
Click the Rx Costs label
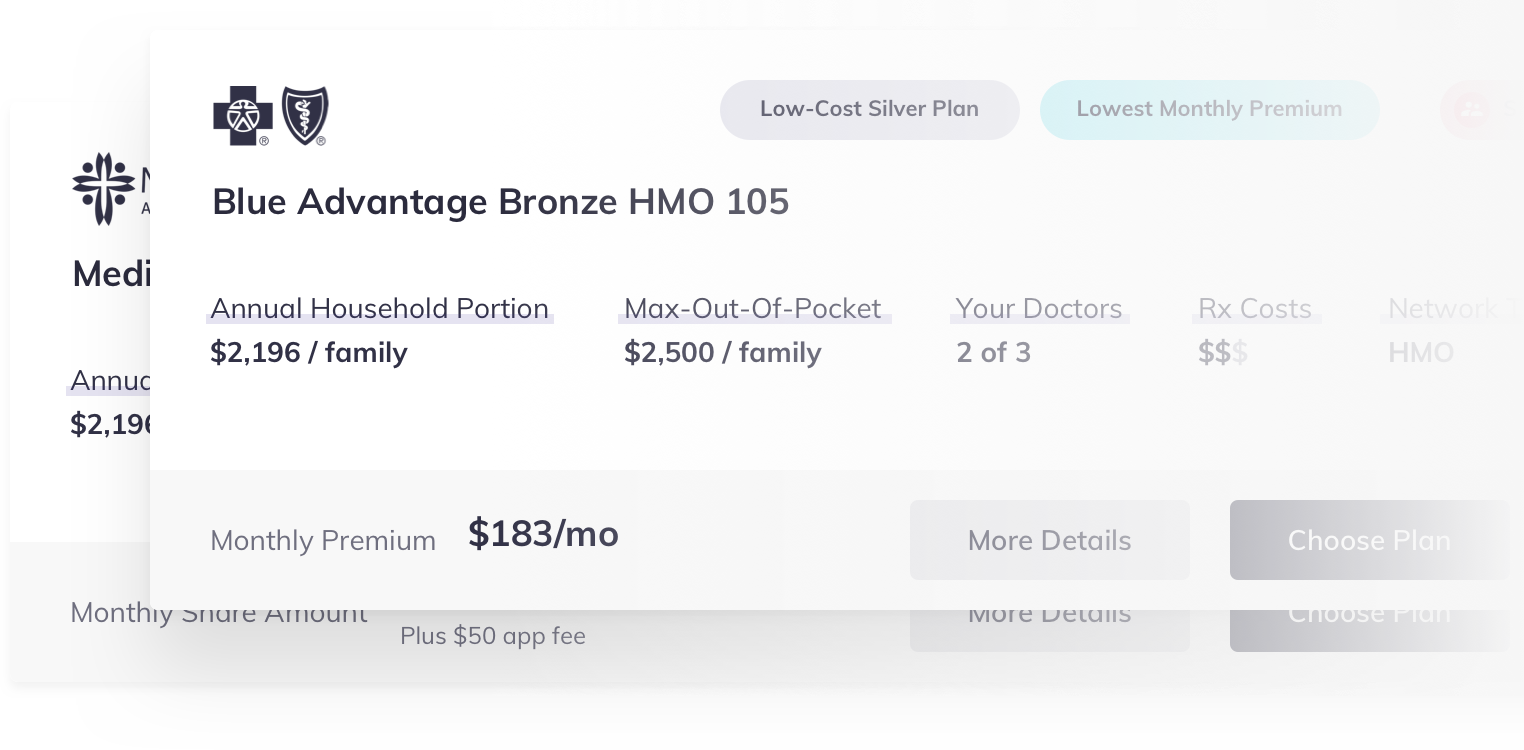coord(1255,308)
